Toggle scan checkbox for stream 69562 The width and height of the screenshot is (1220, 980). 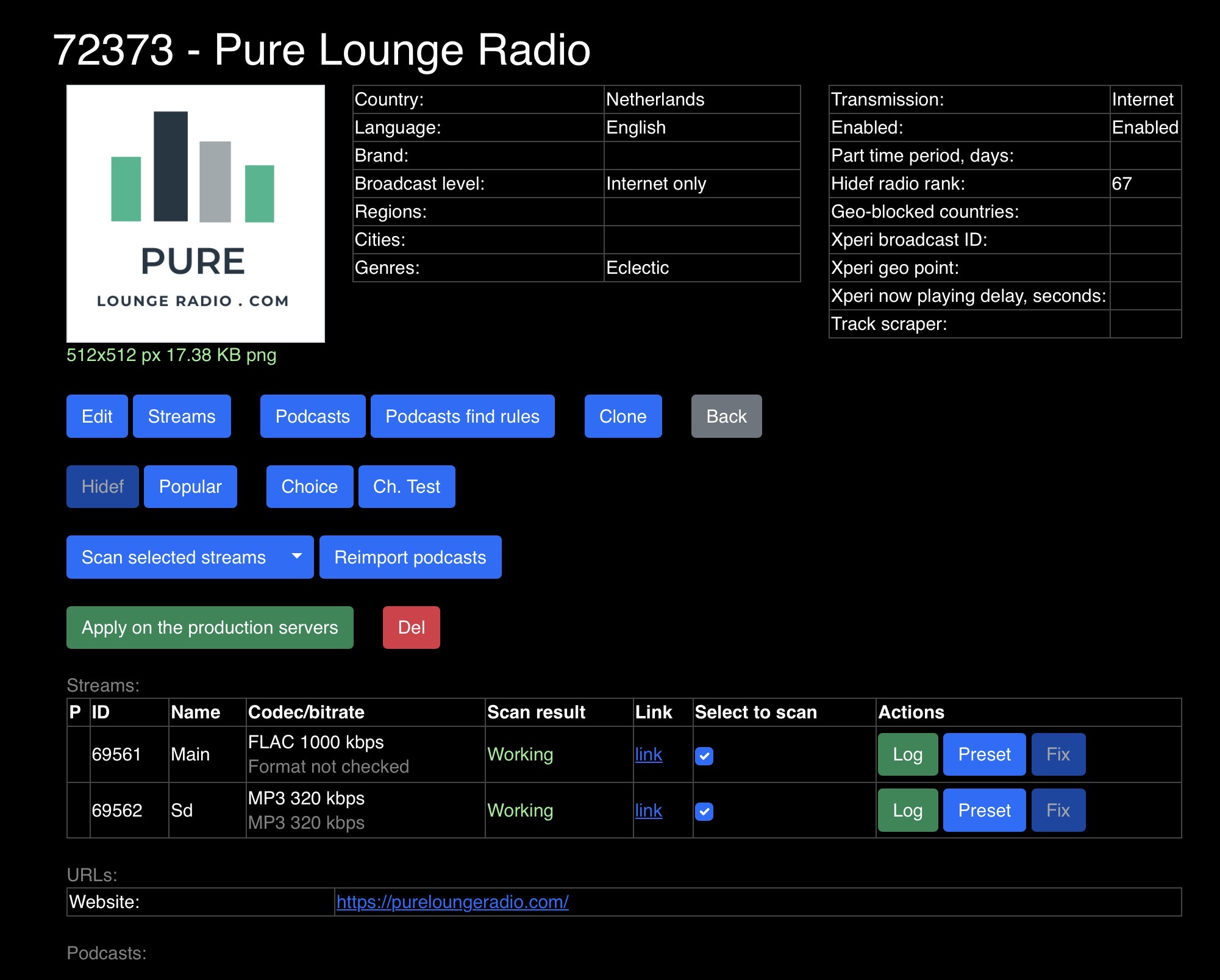[704, 812]
